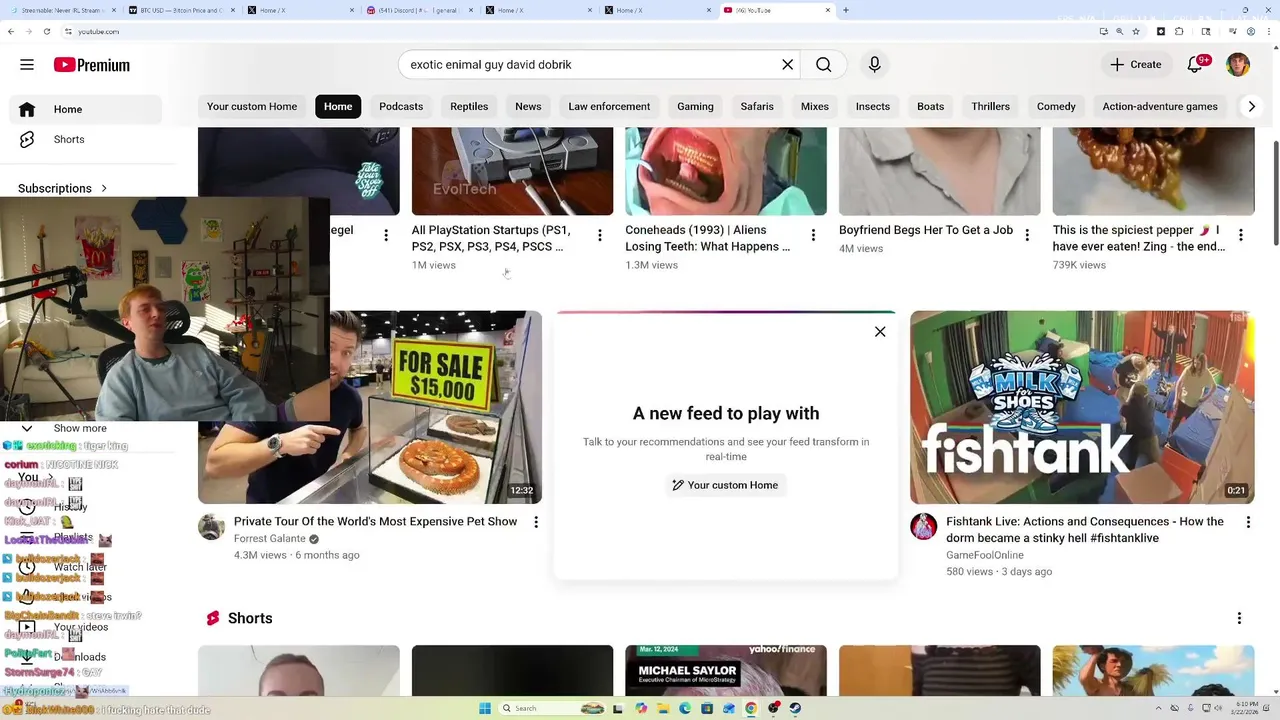The width and height of the screenshot is (1280, 720).
Task: Clear the search box text with the X
Action: pos(787,65)
